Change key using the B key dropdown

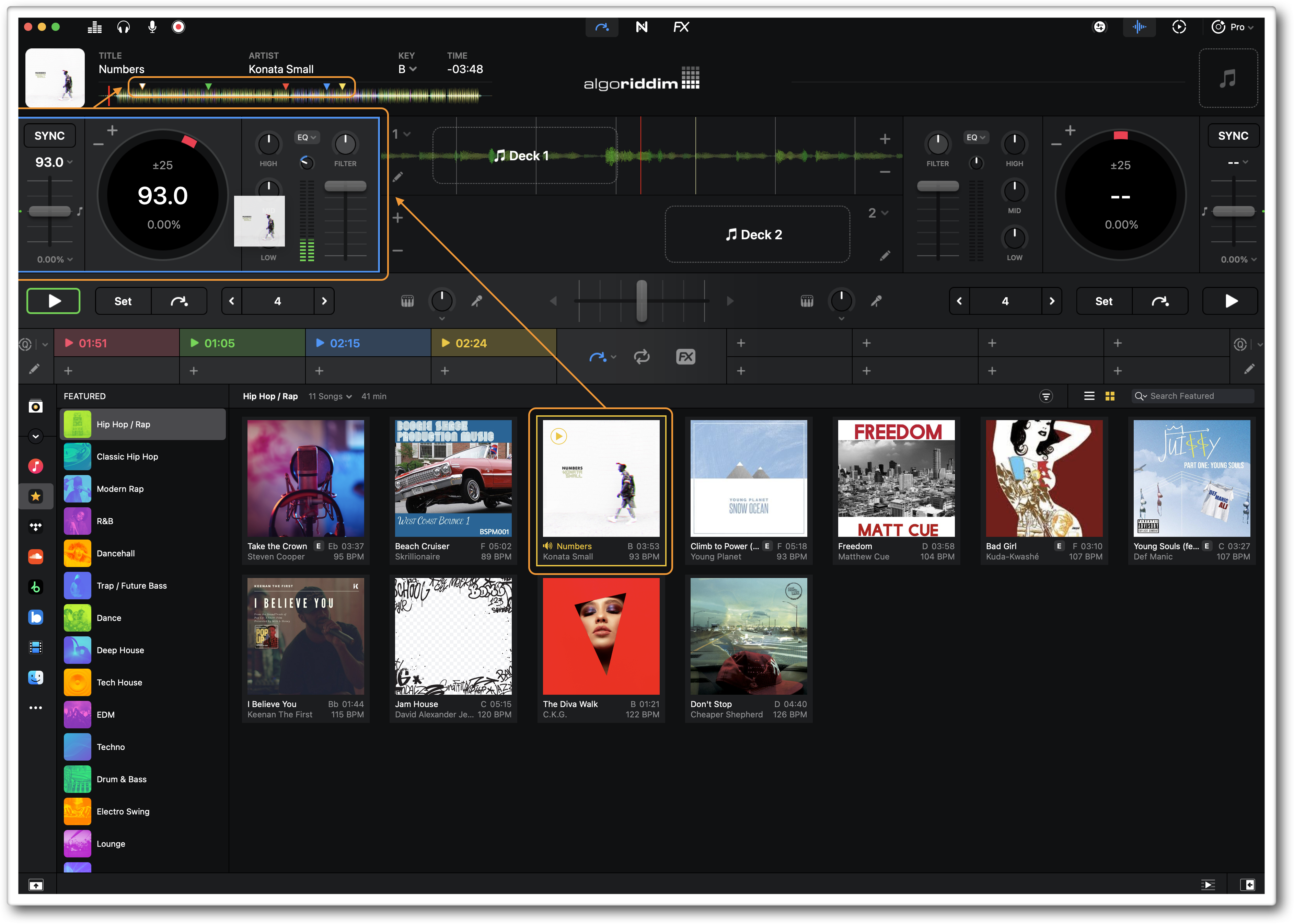pos(407,69)
